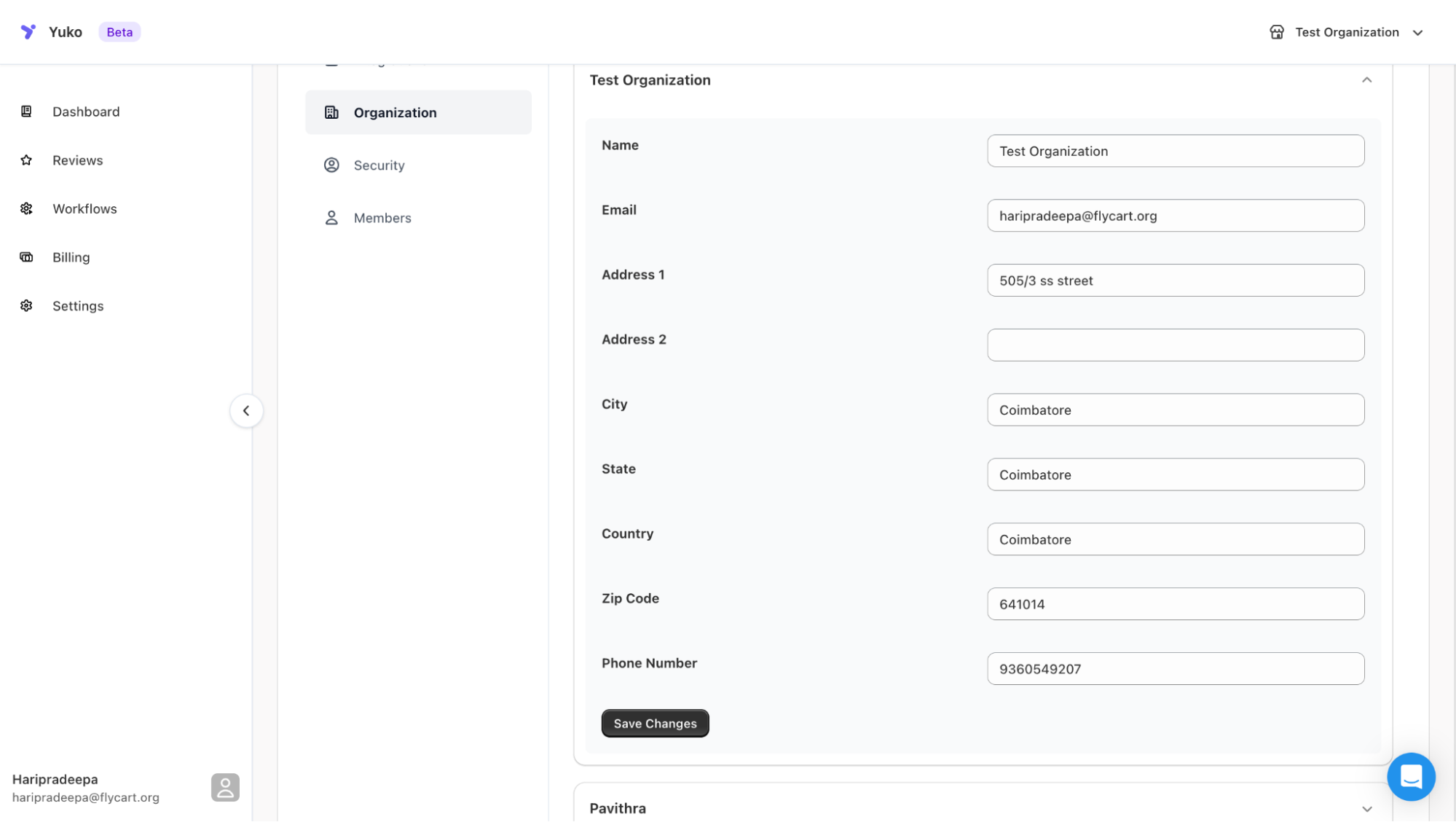Click the empty Address 2 field

[1175, 345]
